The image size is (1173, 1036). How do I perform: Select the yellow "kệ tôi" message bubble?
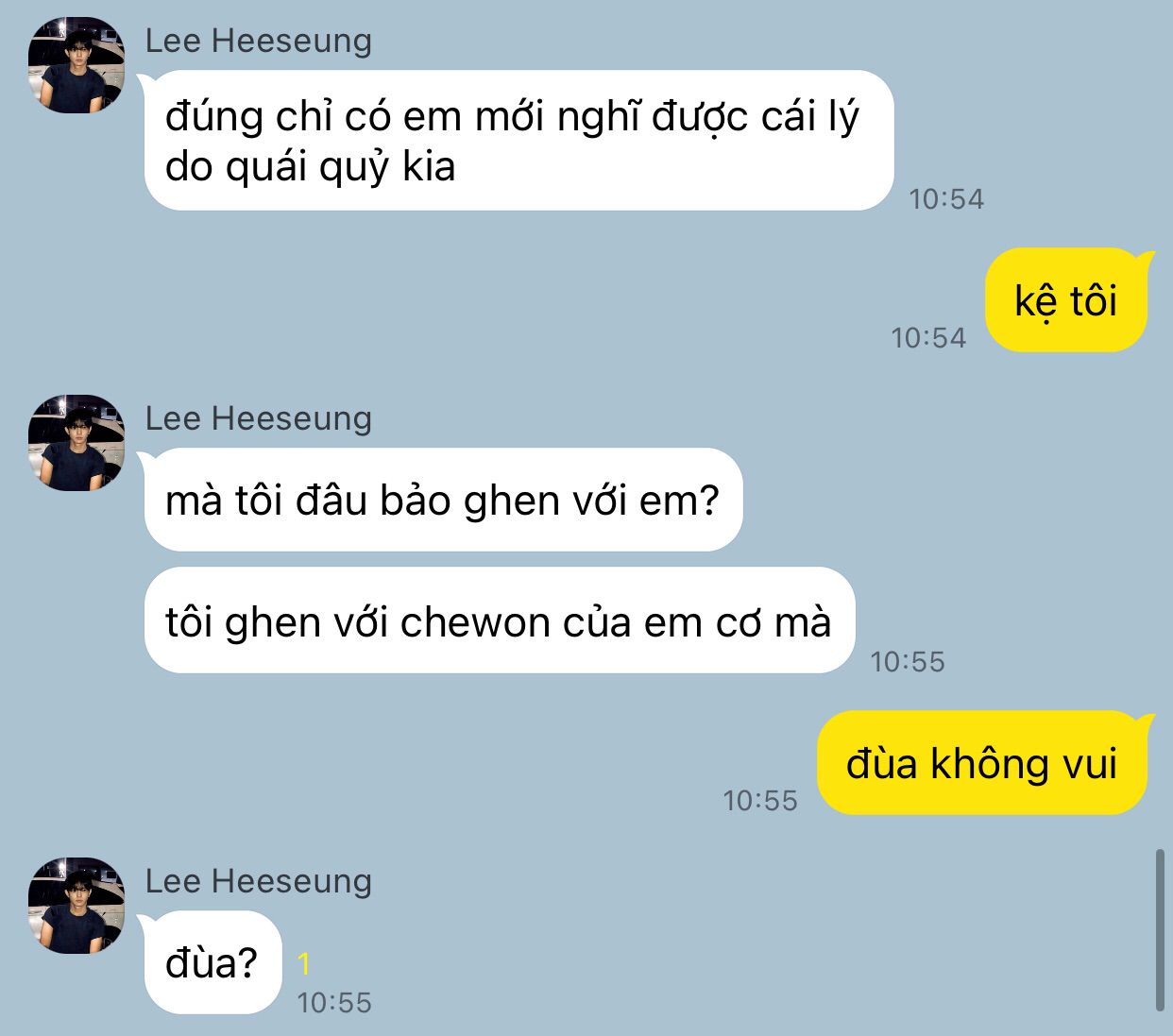coord(1065,300)
